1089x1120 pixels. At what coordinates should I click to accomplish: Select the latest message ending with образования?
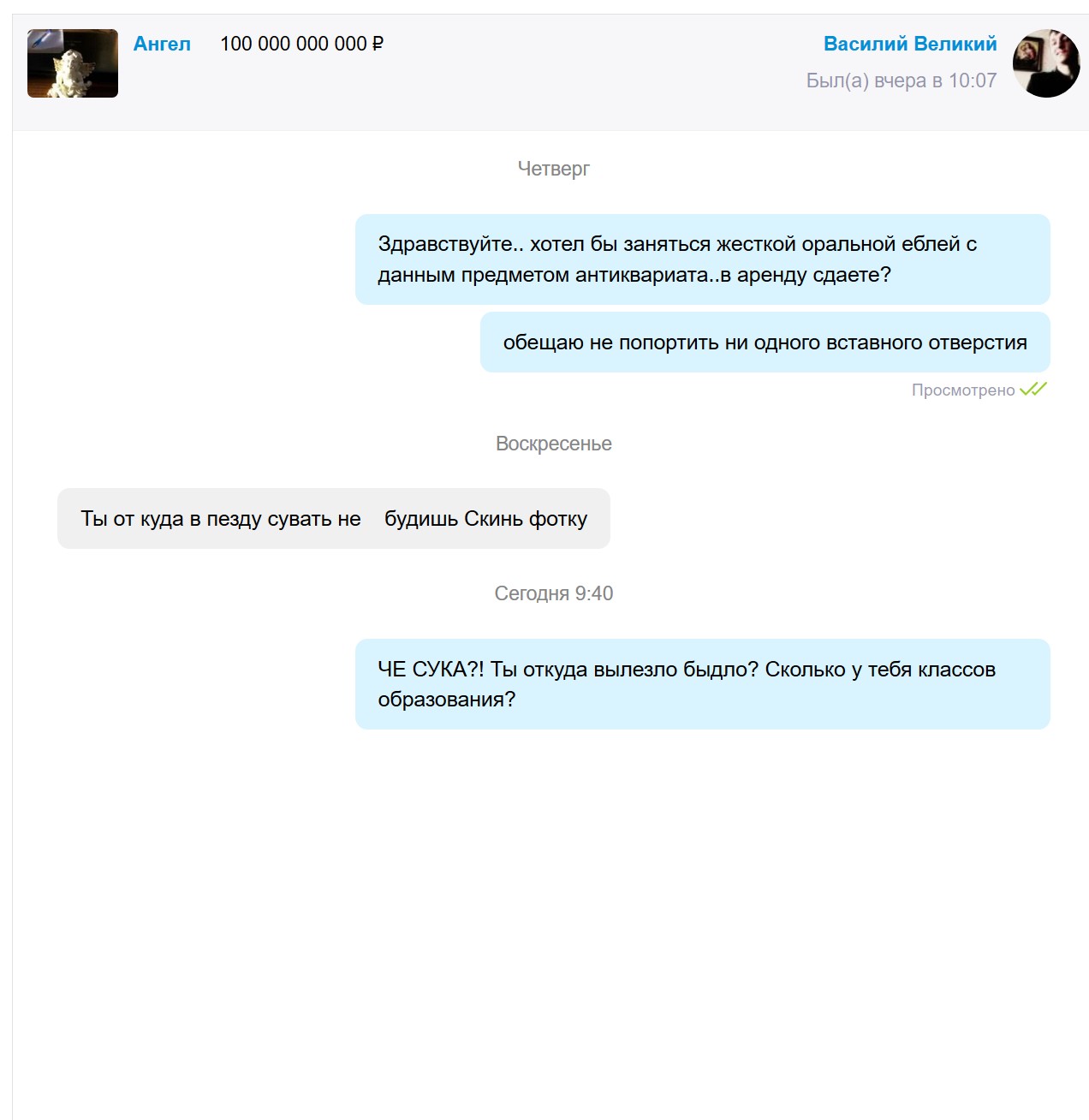click(703, 684)
